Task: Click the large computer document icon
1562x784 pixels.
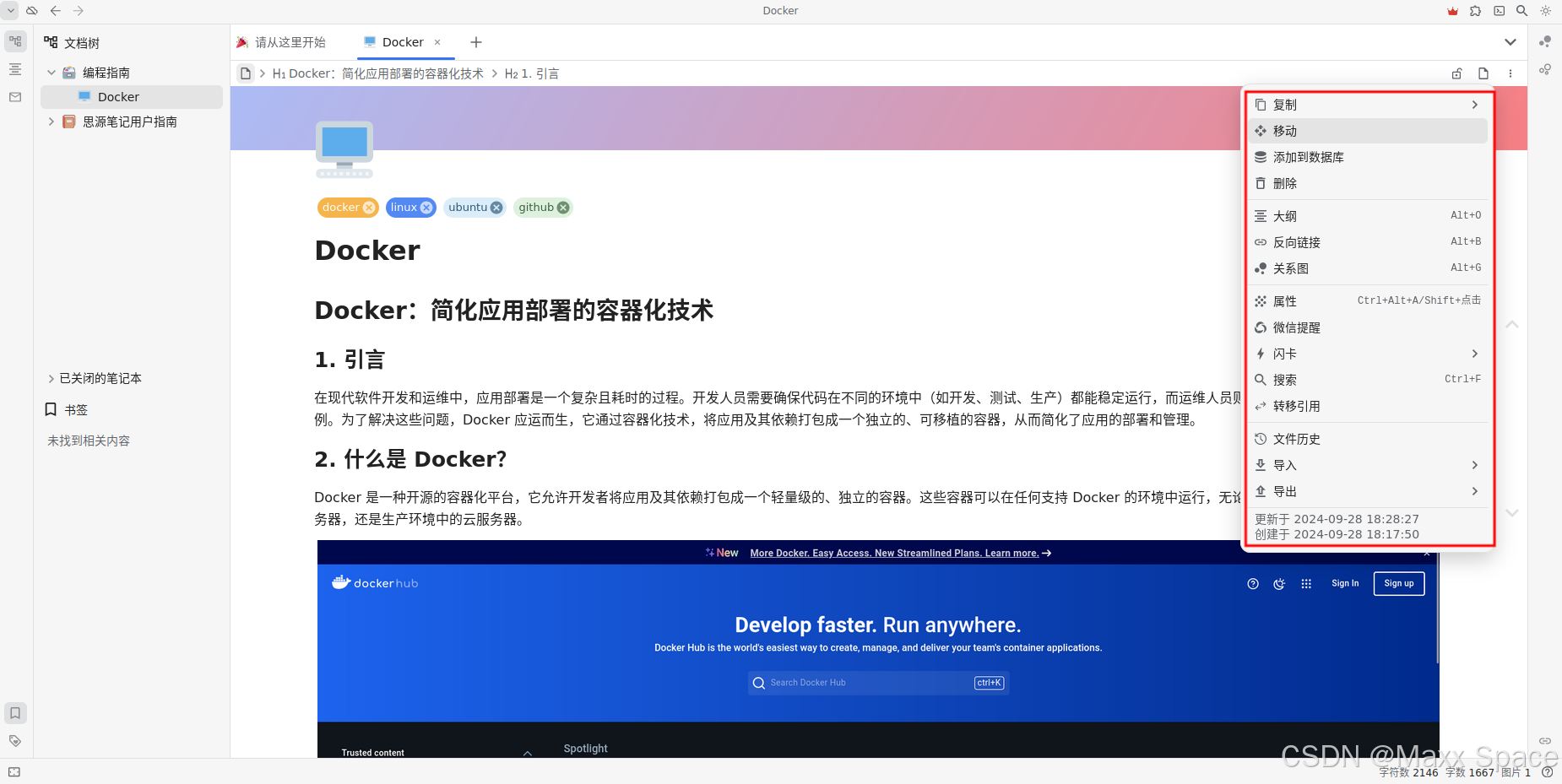Action: pyautogui.click(x=344, y=149)
